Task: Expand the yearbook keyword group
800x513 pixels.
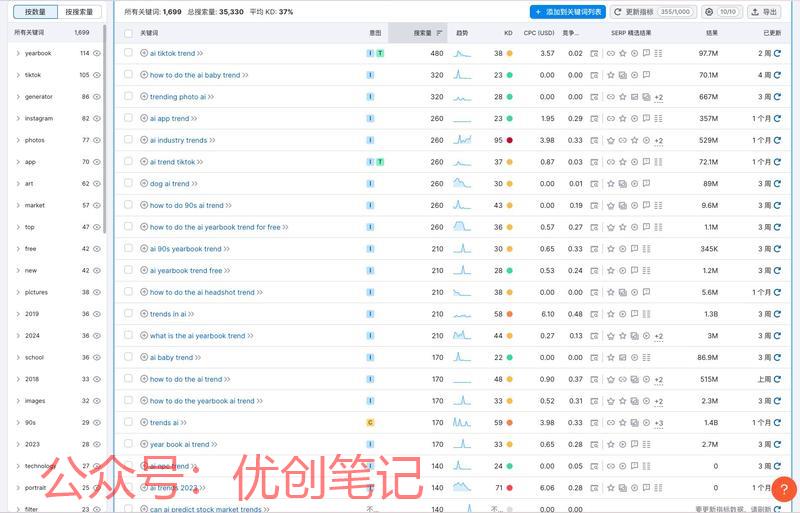Action: 18,53
